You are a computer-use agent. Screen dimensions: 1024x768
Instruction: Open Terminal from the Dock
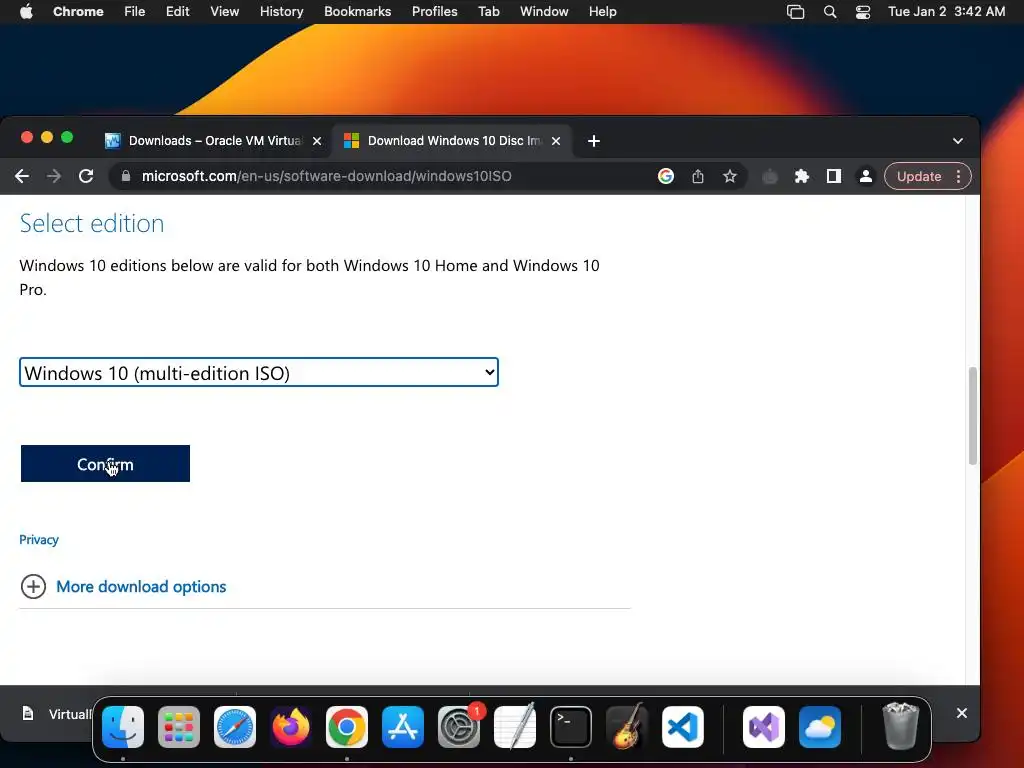coord(571,727)
